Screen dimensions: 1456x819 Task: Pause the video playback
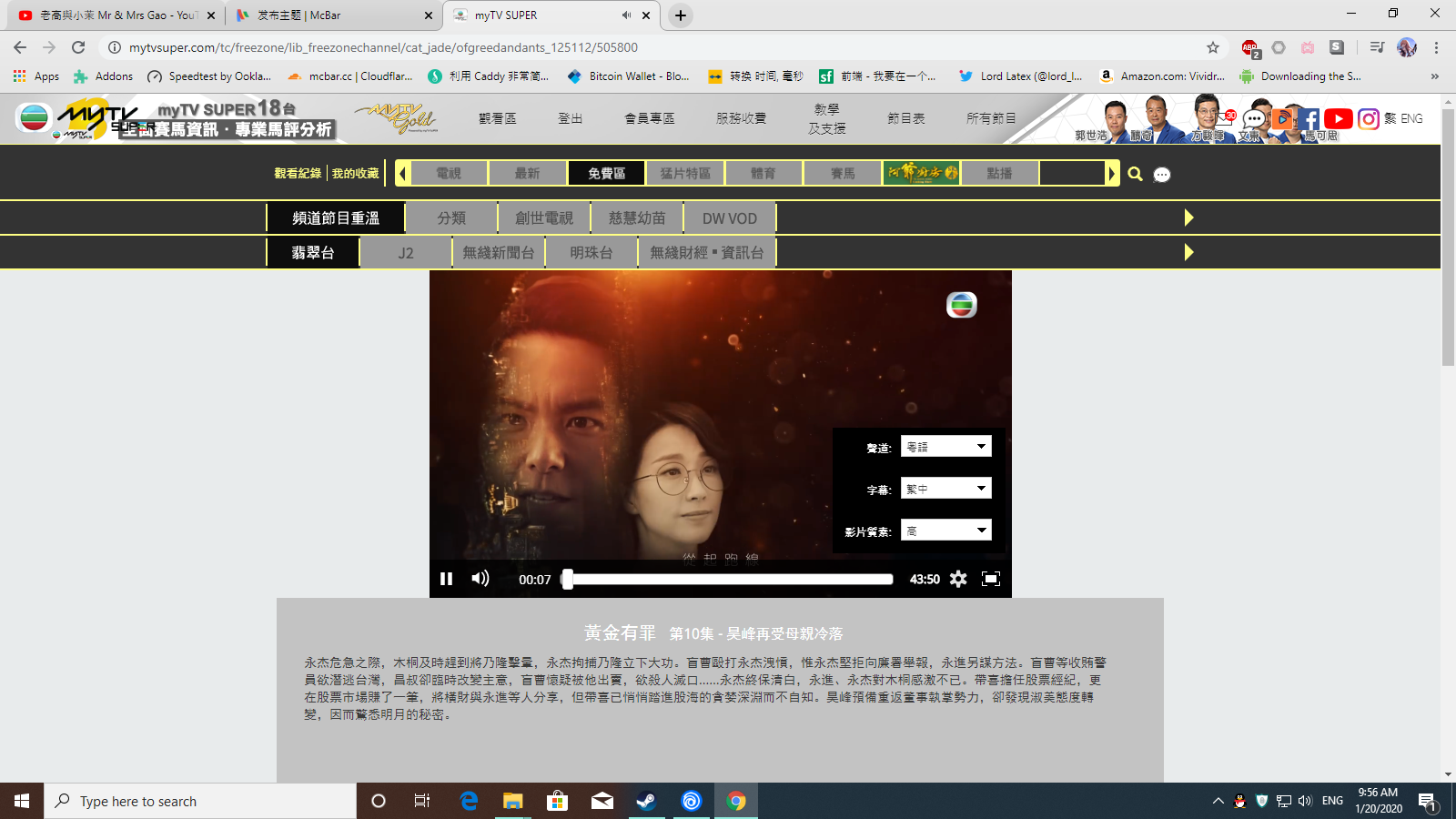point(446,579)
